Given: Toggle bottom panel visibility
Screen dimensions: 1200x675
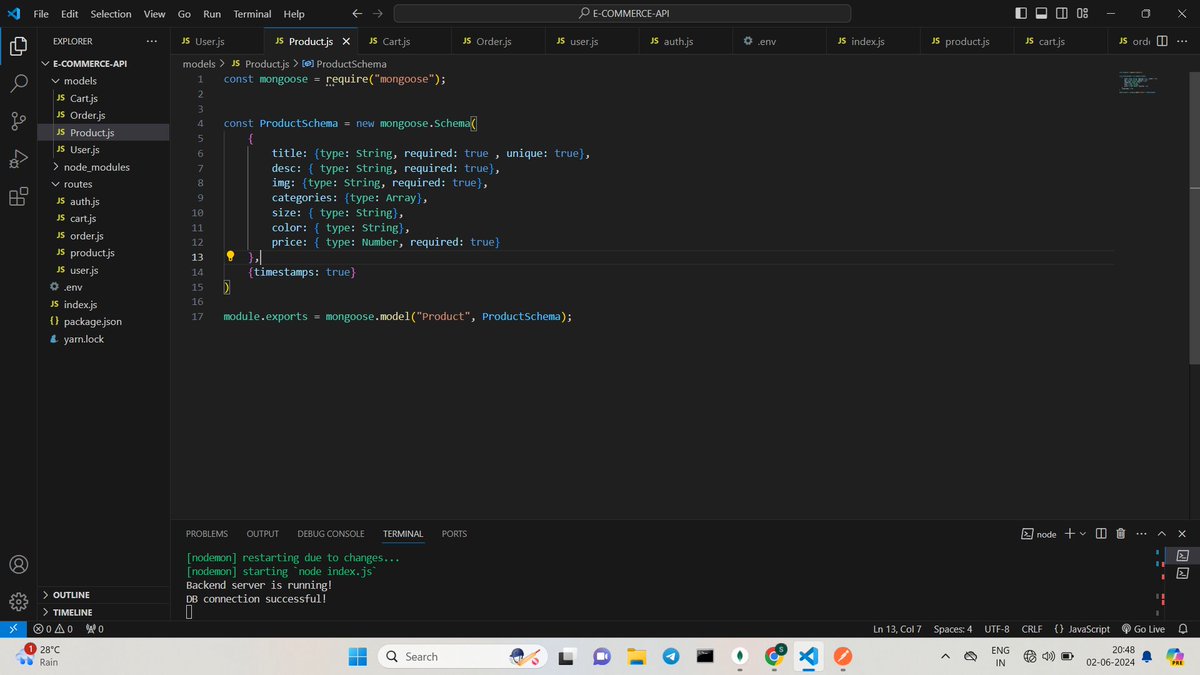Looking at the screenshot, I should 1041,14.
